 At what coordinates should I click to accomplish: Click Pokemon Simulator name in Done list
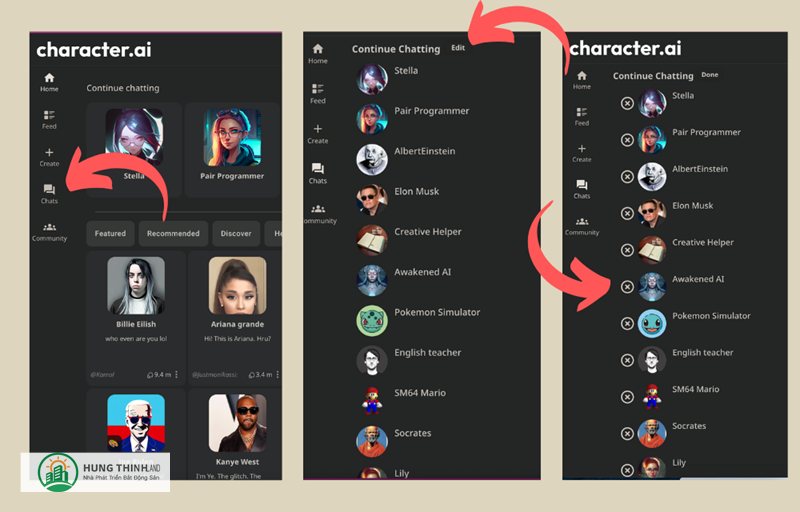click(711, 316)
